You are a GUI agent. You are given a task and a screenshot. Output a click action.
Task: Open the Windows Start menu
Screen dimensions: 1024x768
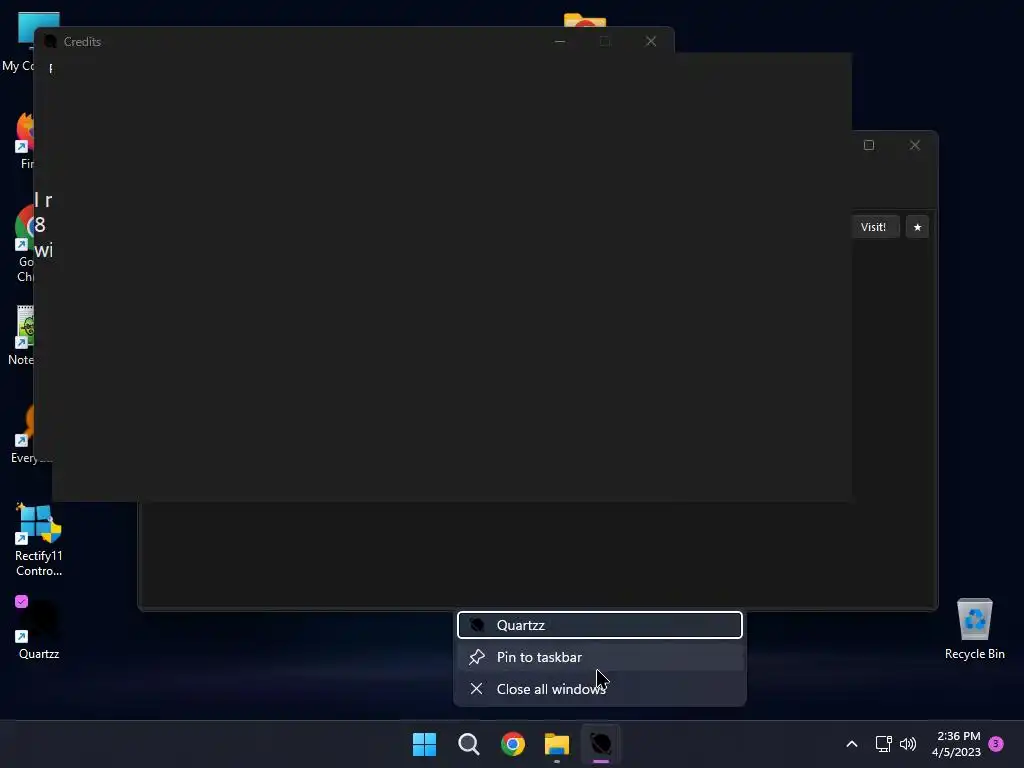coord(424,744)
